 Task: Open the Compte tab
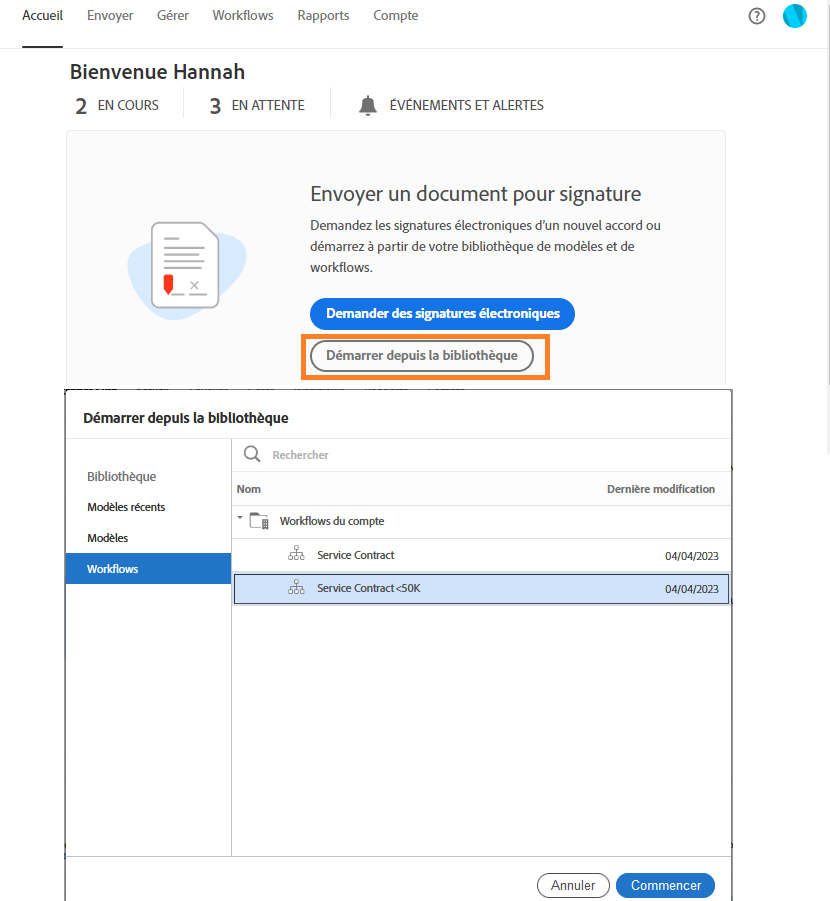tap(395, 16)
